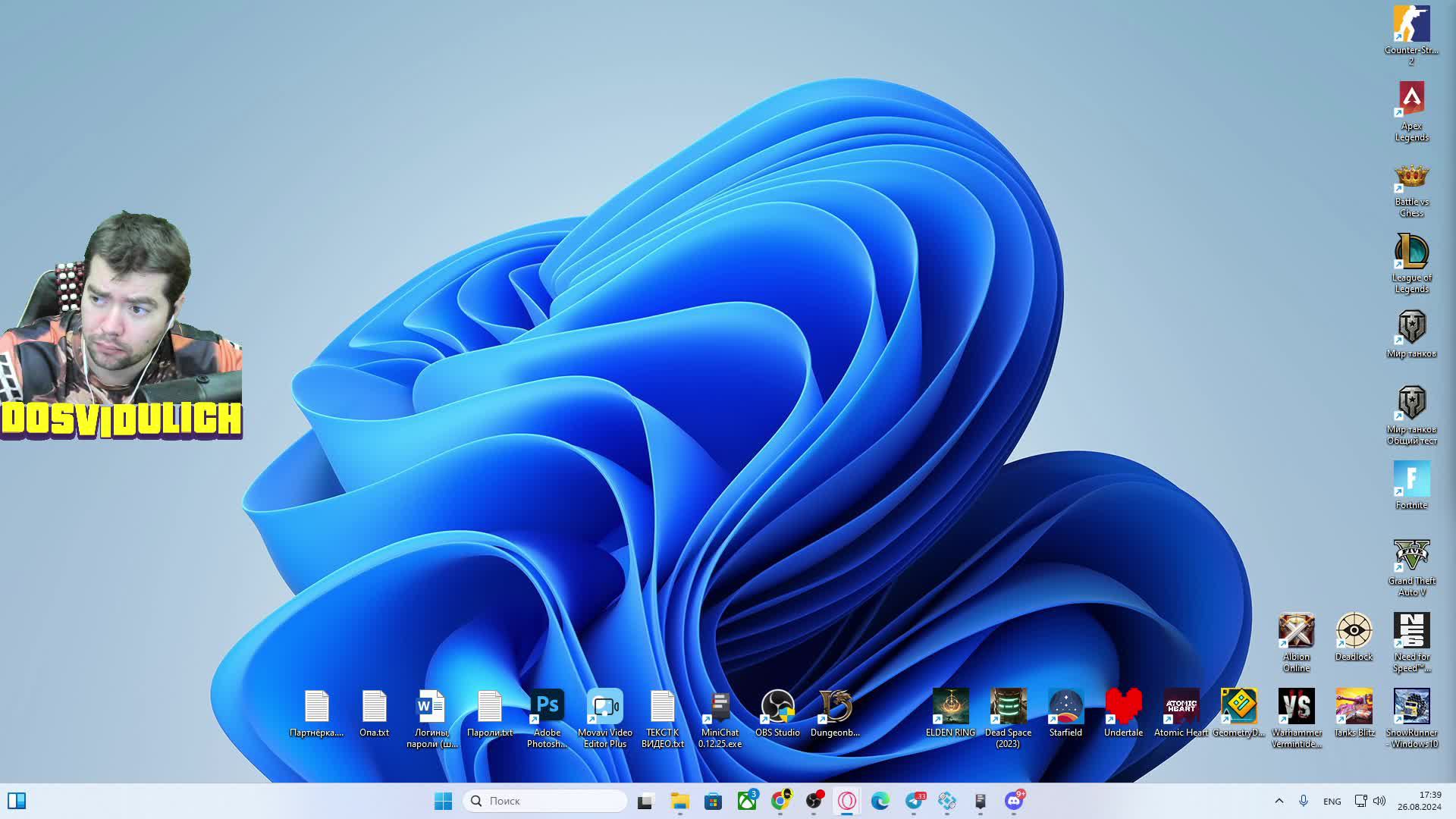This screenshot has width=1456, height=819.
Task: Open Discord from the taskbar
Action: (1013, 801)
